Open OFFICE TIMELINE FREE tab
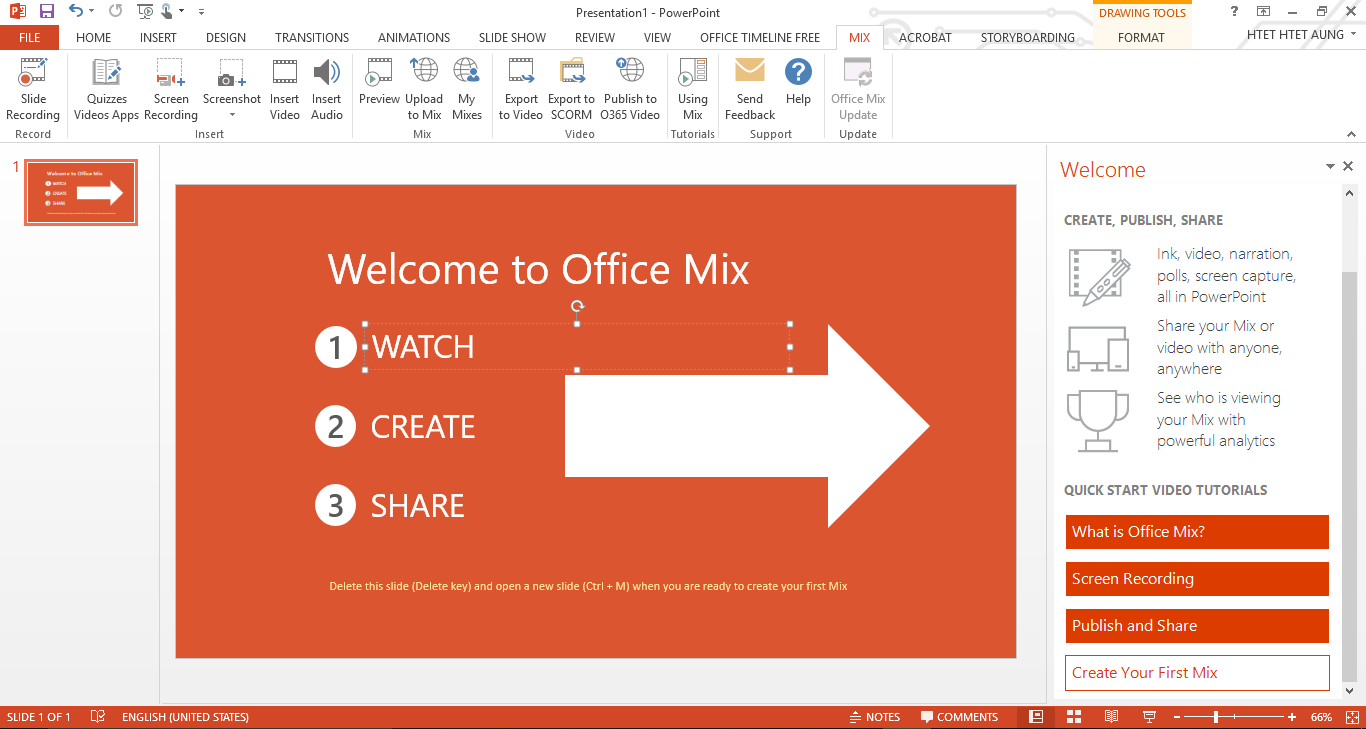Screen dimensions: 1366x729 click(x=760, y=38)
